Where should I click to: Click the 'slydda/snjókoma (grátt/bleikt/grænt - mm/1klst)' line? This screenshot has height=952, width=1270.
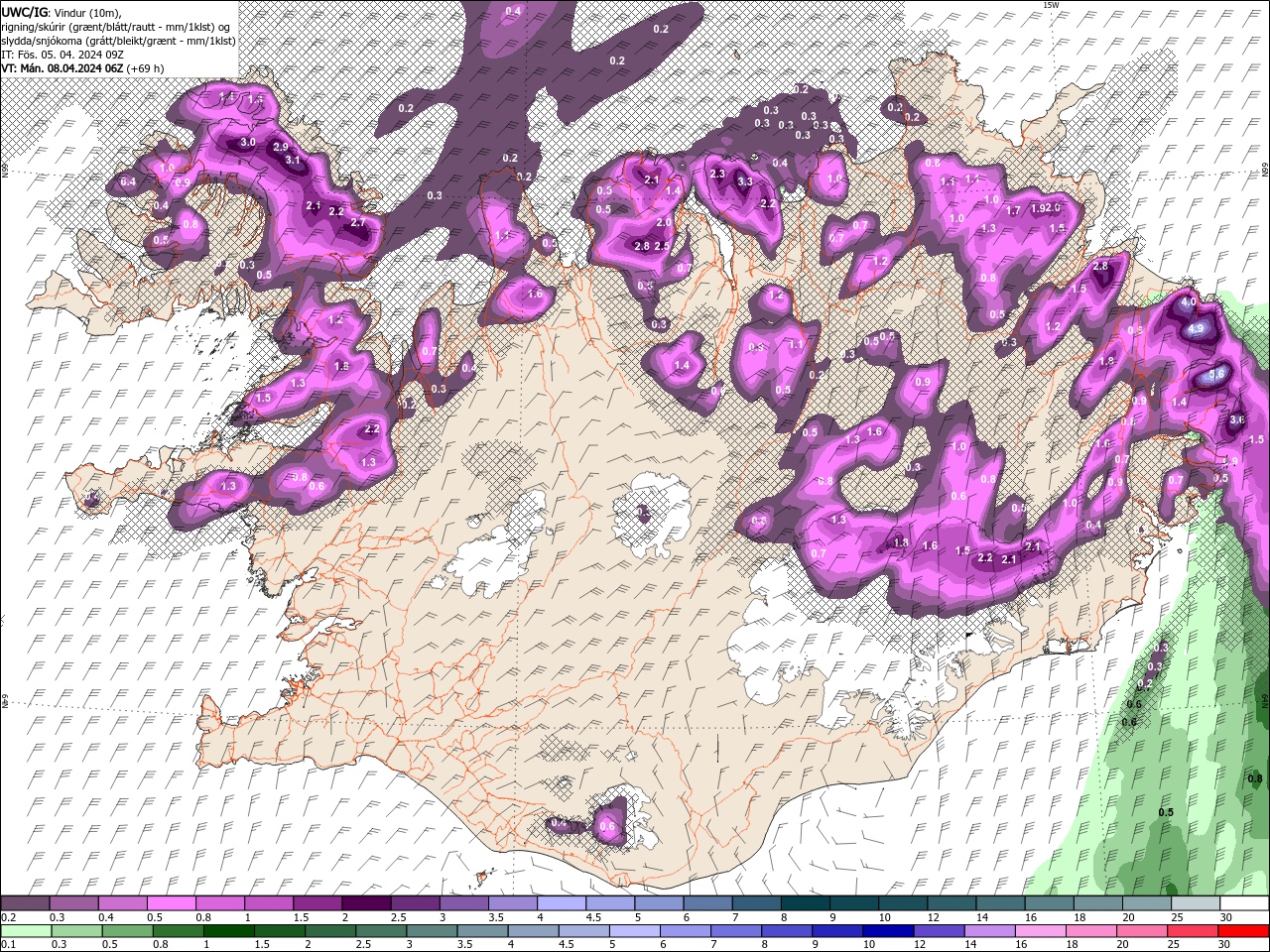(118, 40)
